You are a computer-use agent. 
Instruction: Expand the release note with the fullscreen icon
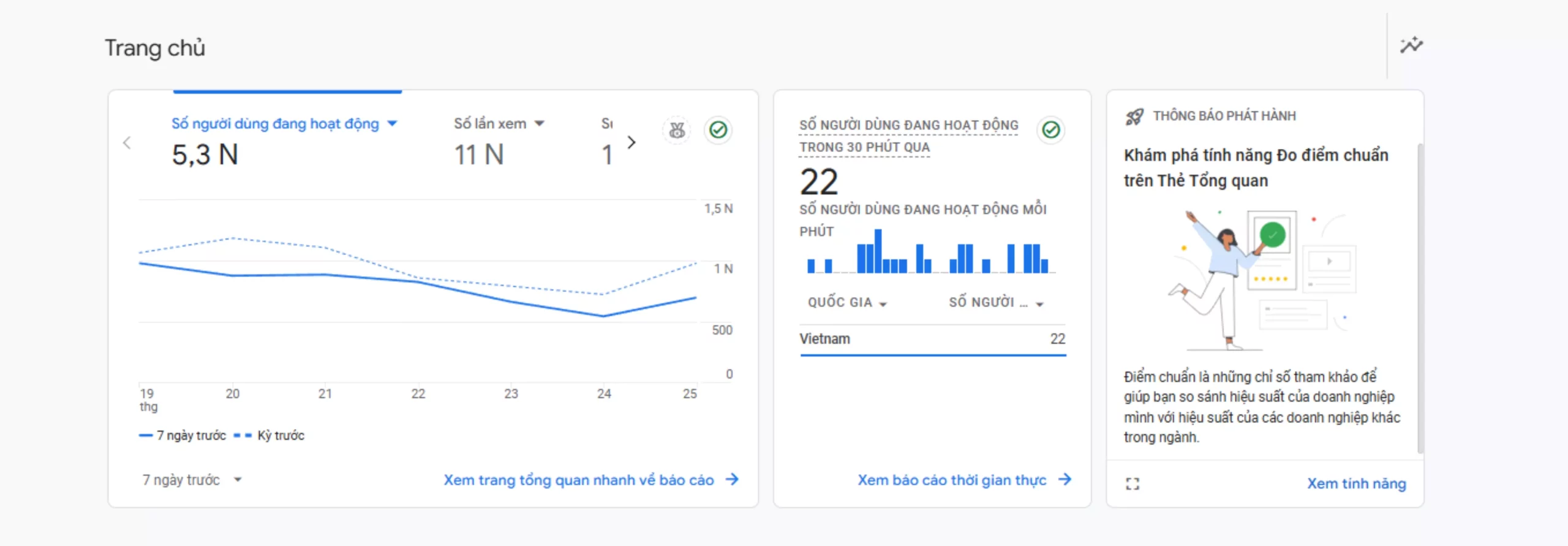[x=1133, y=483]
